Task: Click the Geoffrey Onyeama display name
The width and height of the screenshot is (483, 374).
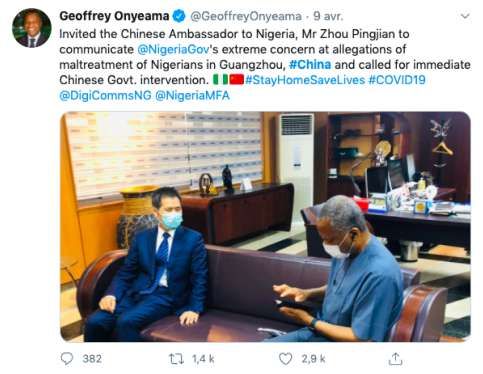Action: [114, 16]
